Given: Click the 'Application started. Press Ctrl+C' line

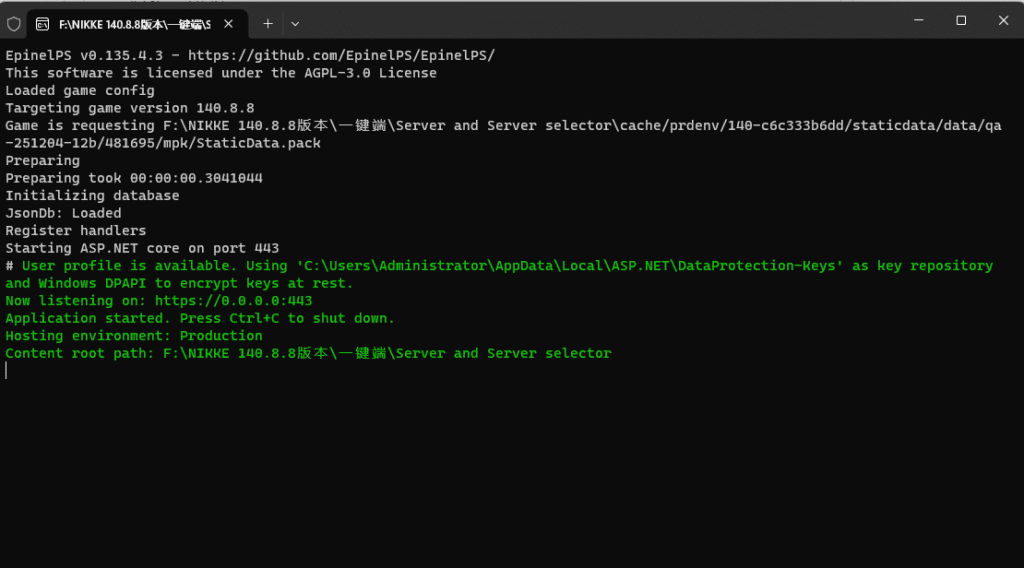Looking at the screenshot, I should (x=200, y=318).
